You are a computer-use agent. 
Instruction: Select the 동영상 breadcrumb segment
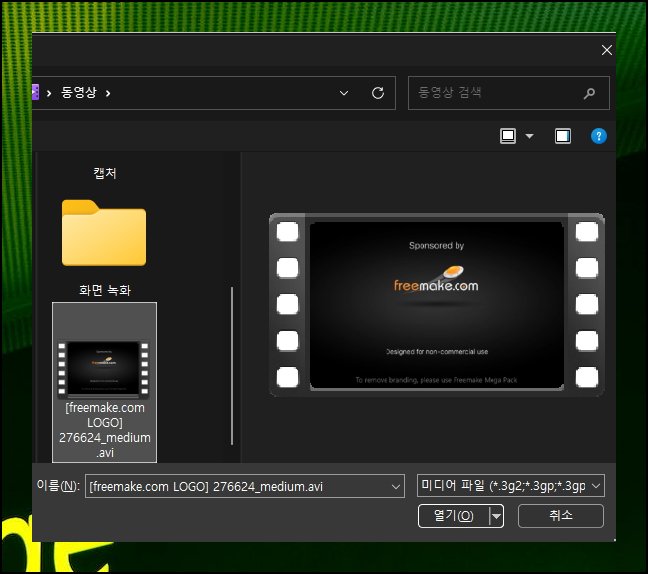79,92
